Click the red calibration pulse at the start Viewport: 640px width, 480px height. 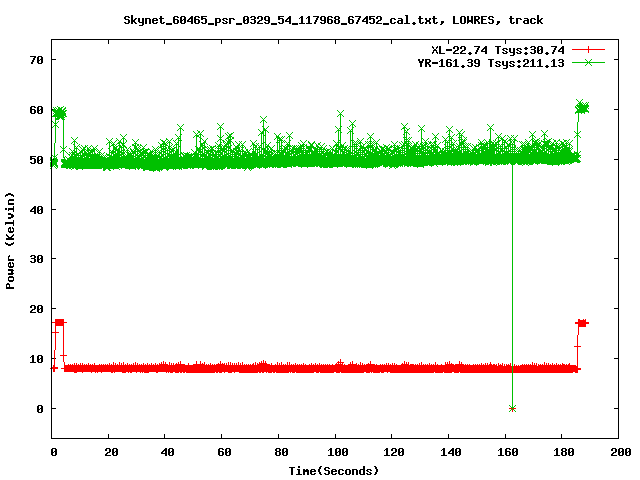60,322
